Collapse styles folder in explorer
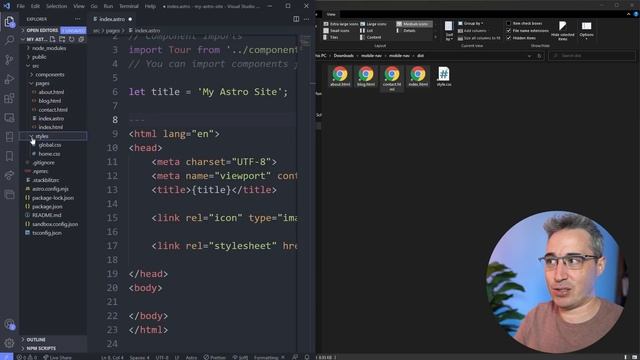The width and height of the screenshot is (640, 360). click(x=53, y=136)
